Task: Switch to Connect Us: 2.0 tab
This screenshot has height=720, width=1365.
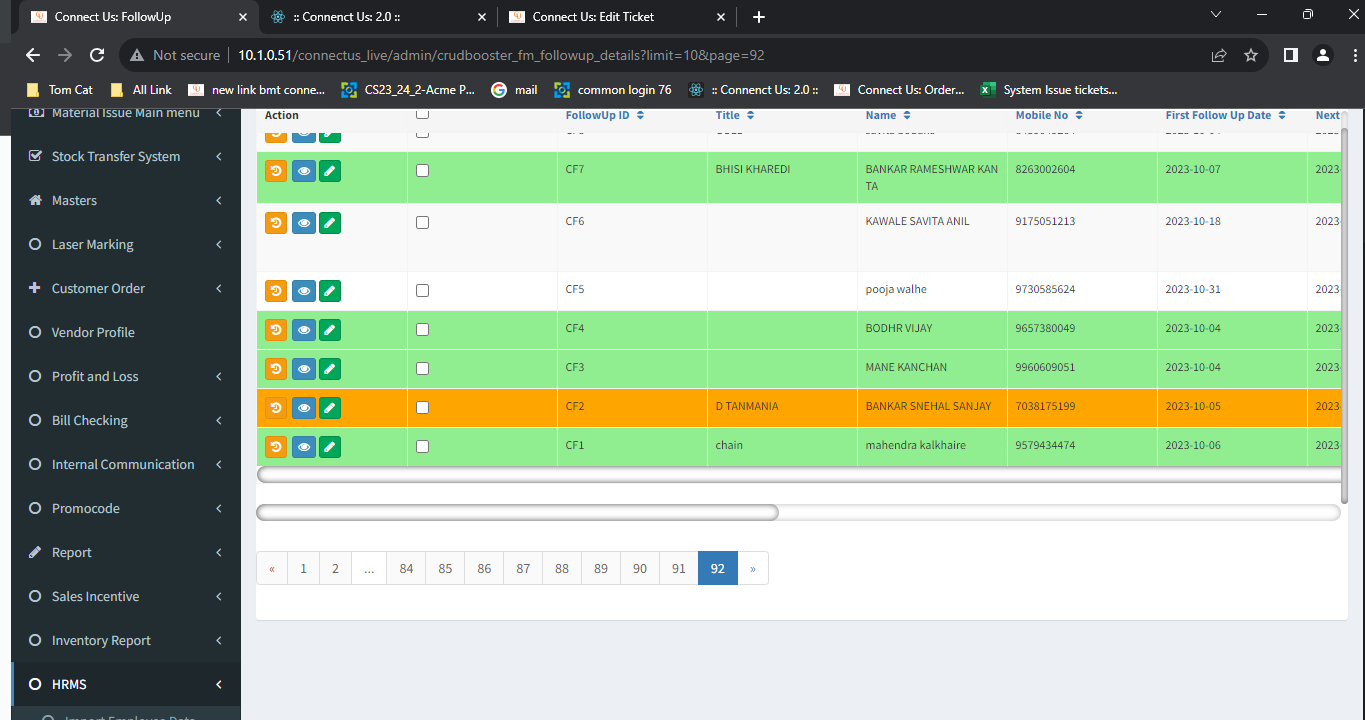Action: point(376,17)
